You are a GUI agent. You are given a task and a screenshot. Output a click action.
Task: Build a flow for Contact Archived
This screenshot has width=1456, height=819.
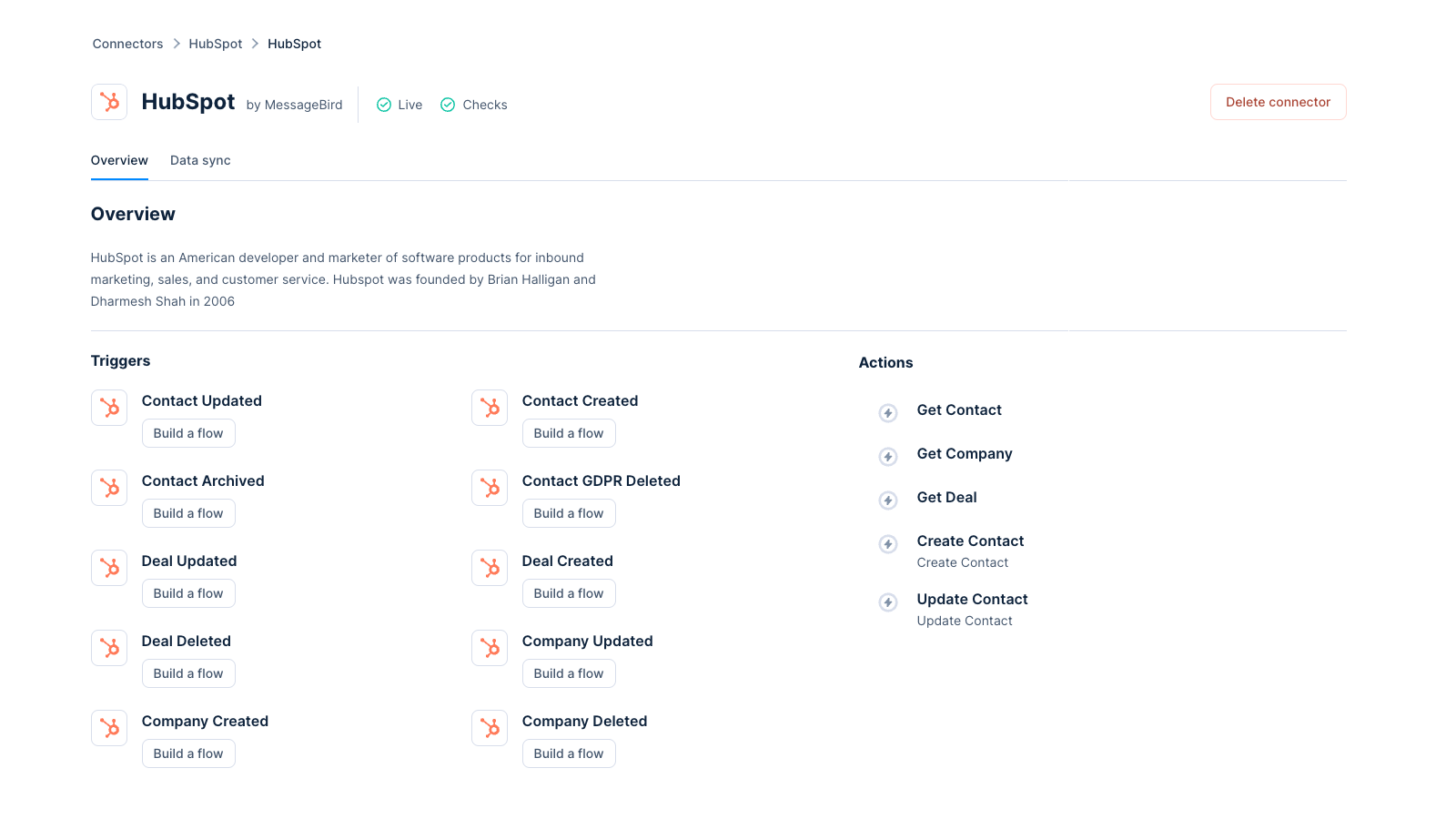tap(188, 513)
